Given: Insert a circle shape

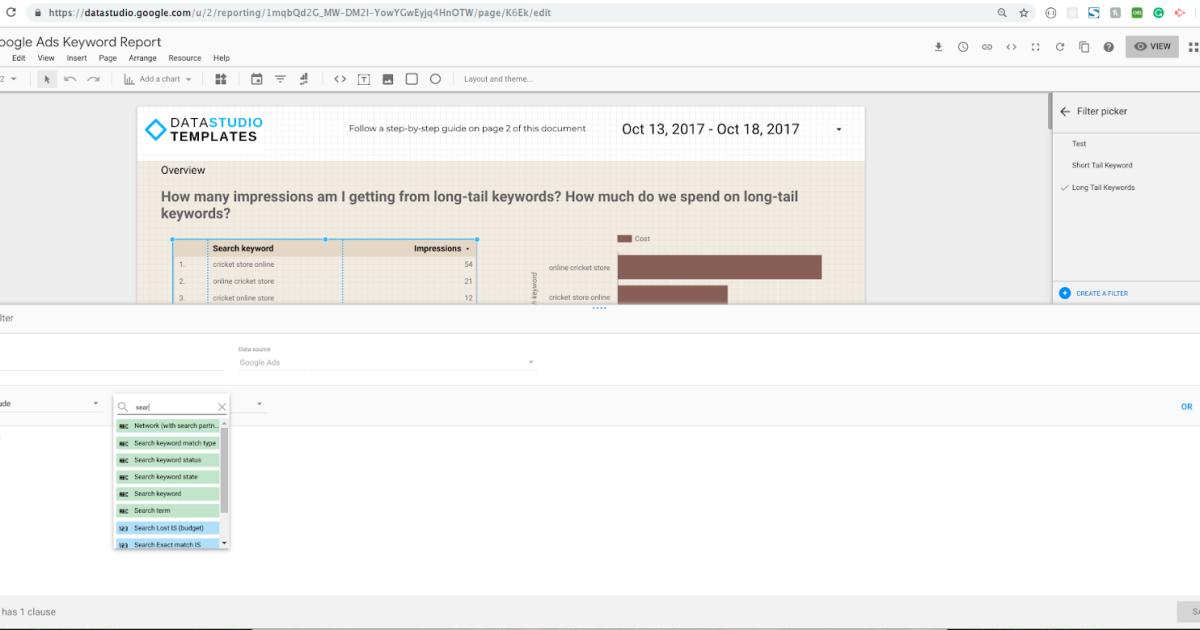Looking at the screenshot, I should pyautogui.click(x=435, y=78).
